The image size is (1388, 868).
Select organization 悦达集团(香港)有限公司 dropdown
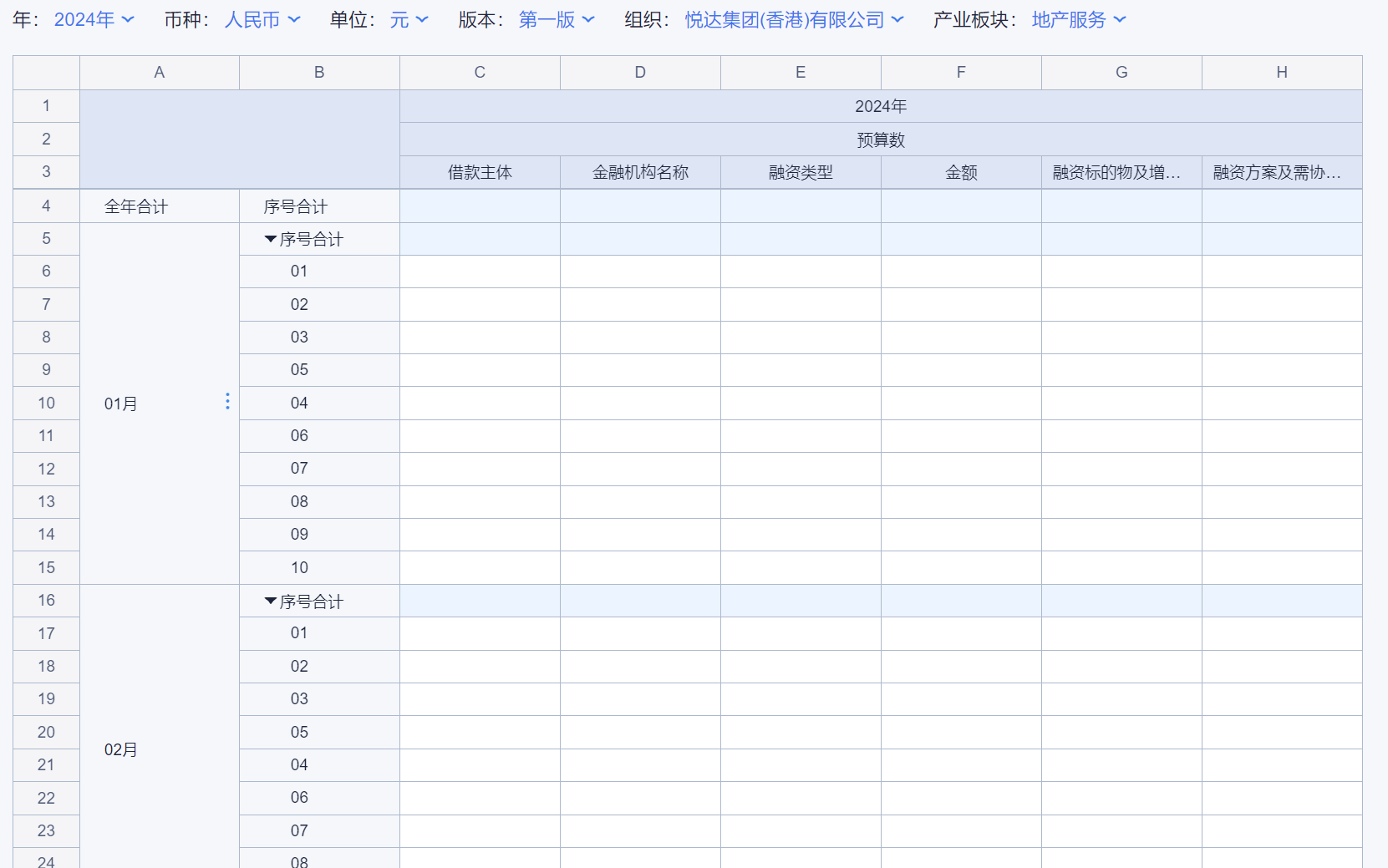(x=793, y=20)
